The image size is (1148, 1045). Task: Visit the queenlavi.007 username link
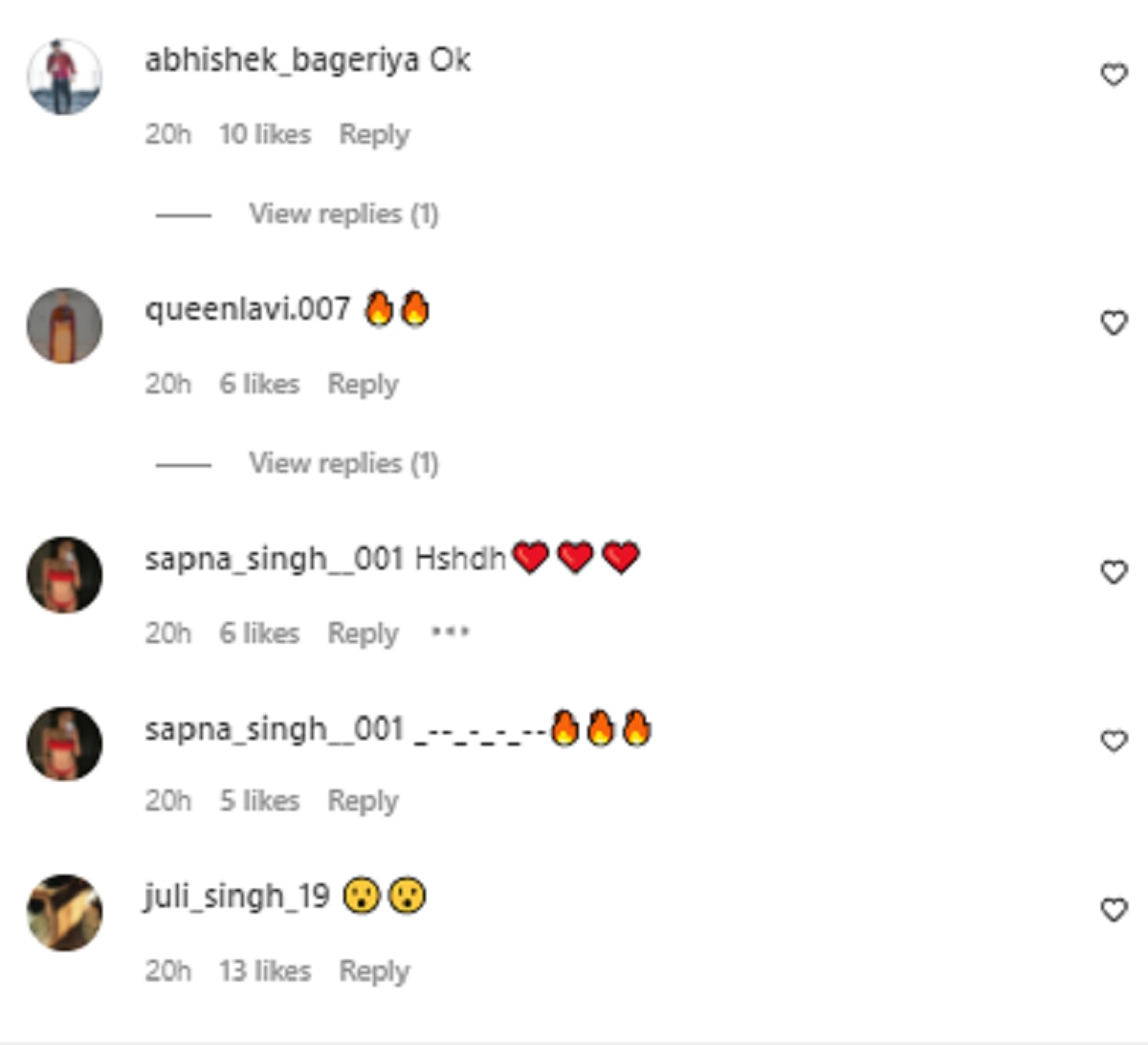click(247, 309)
